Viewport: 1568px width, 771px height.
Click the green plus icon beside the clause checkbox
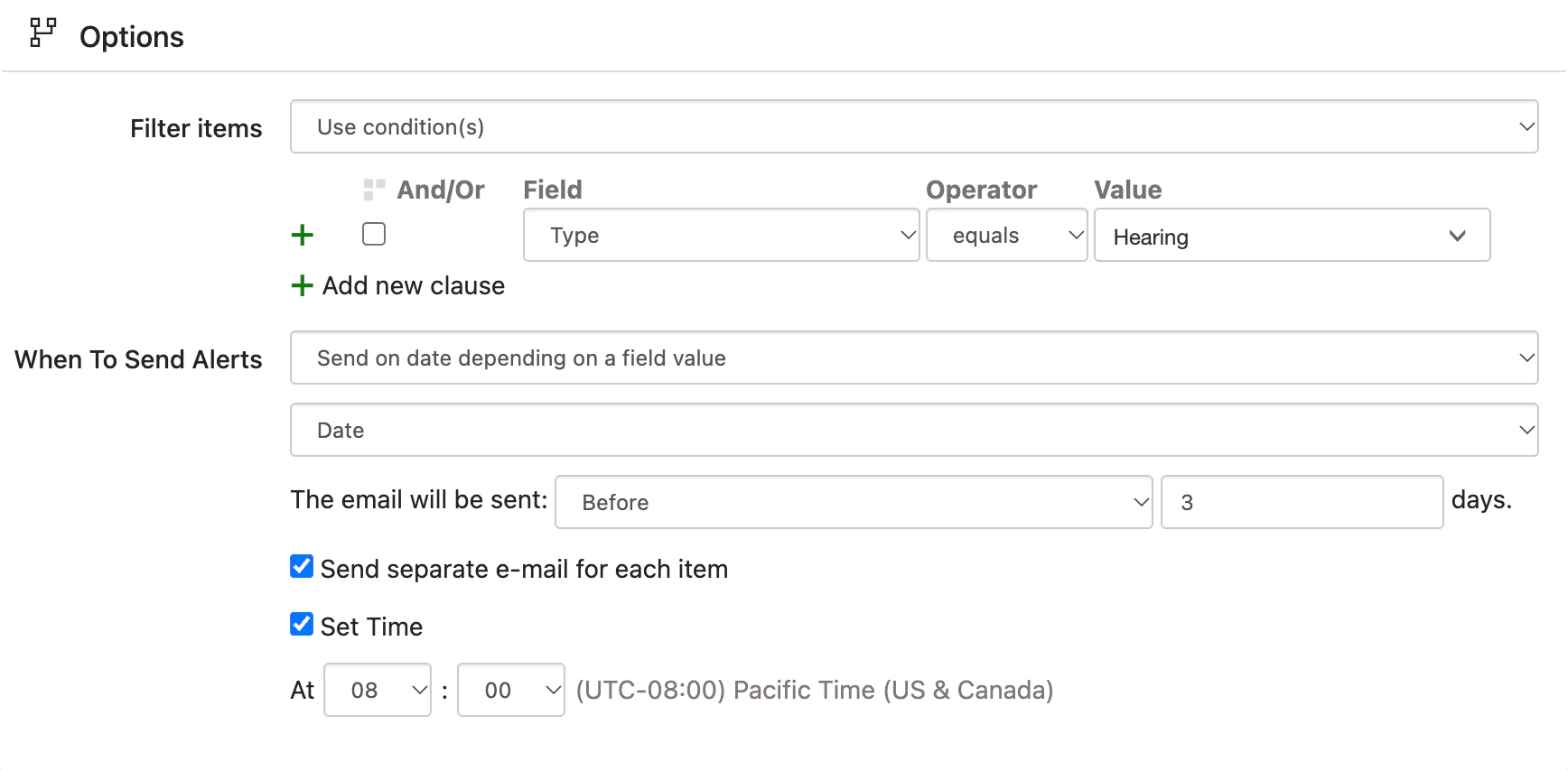(x=303, y=236)
